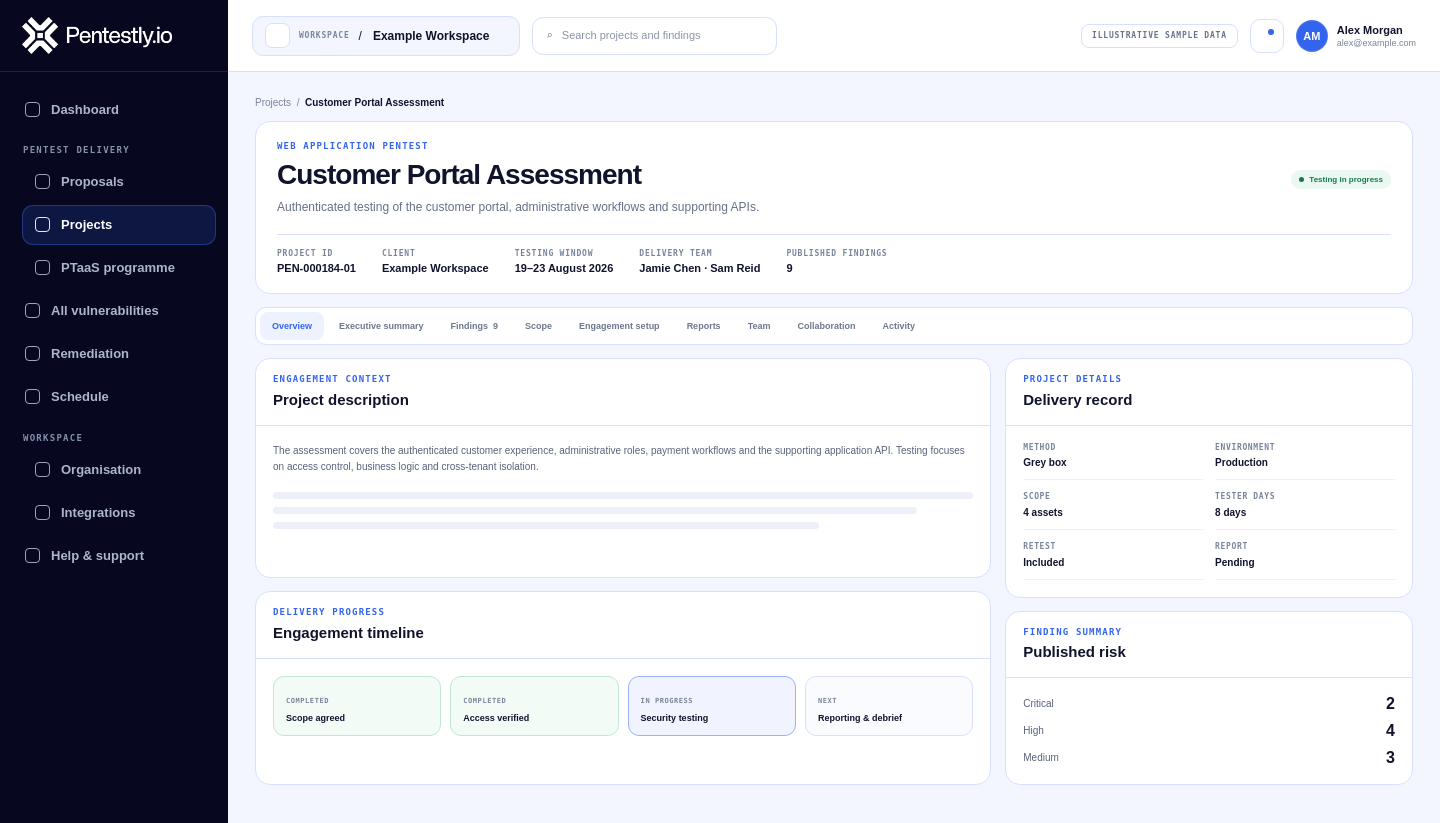This screenshot has width=1440, height=823.
Task: Click the workspace switcher square icon
Action: coord(278,36)
